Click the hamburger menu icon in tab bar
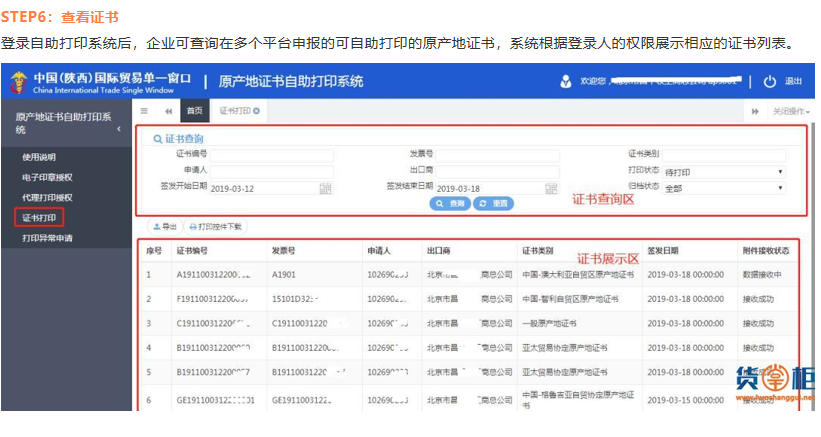This screenshot has width=821, height=437. pos(144,110)
